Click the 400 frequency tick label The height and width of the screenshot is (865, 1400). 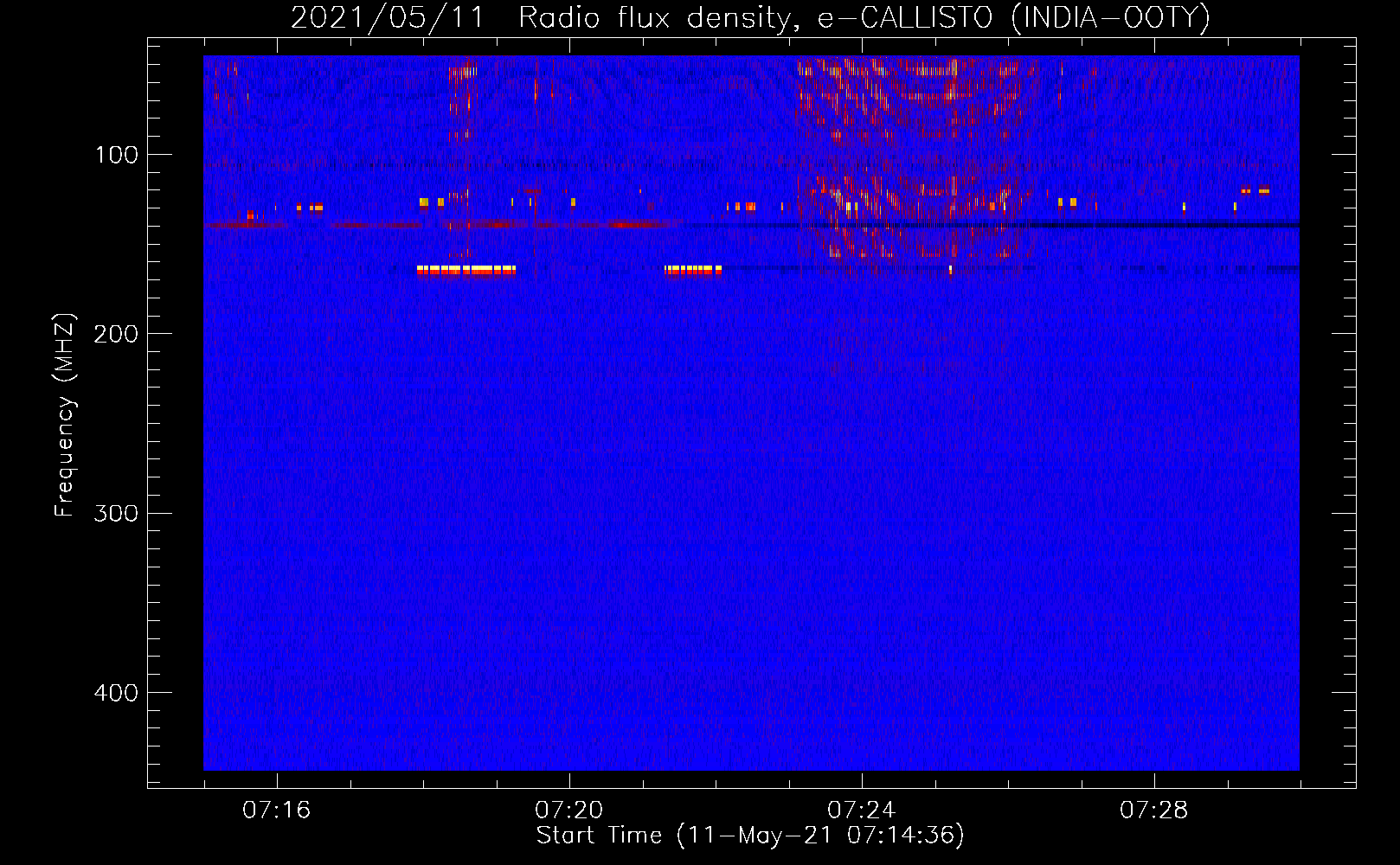click(x=116, y=693)
